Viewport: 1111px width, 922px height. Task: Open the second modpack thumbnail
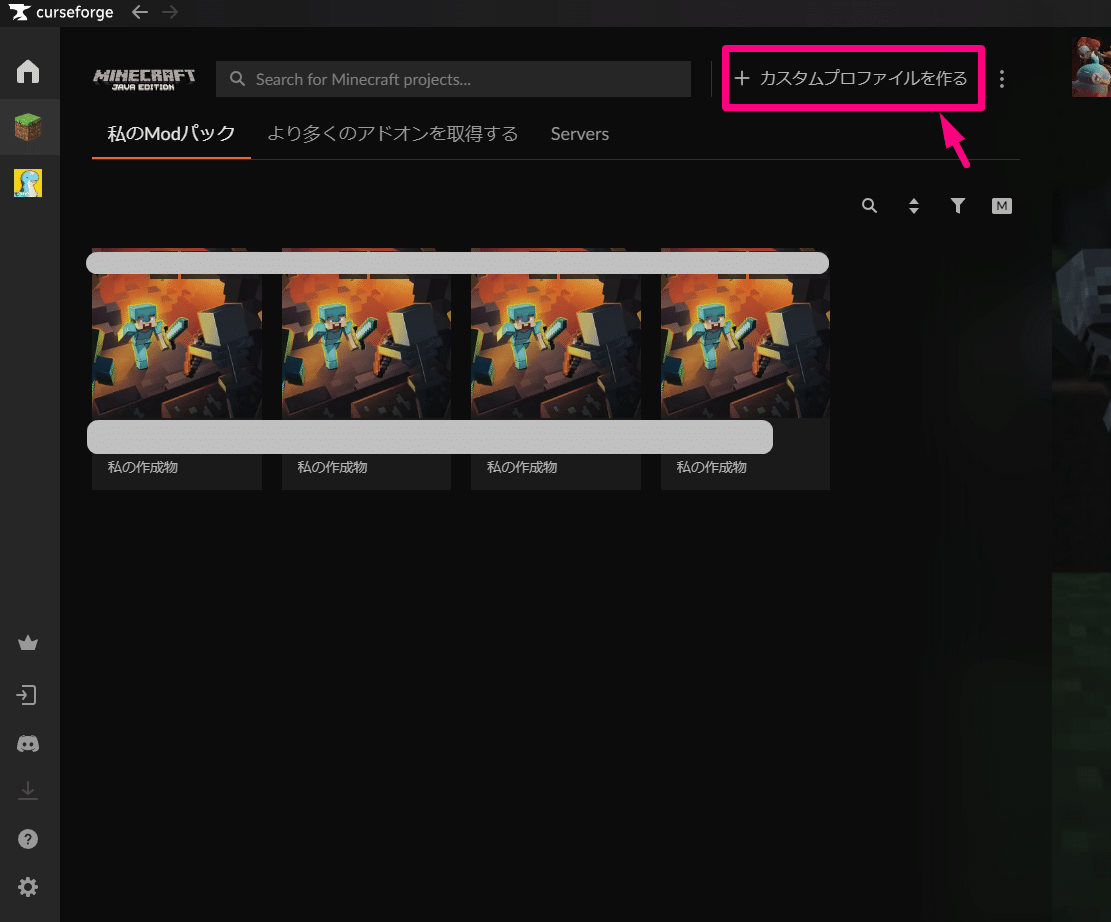(x=366, y=333)
